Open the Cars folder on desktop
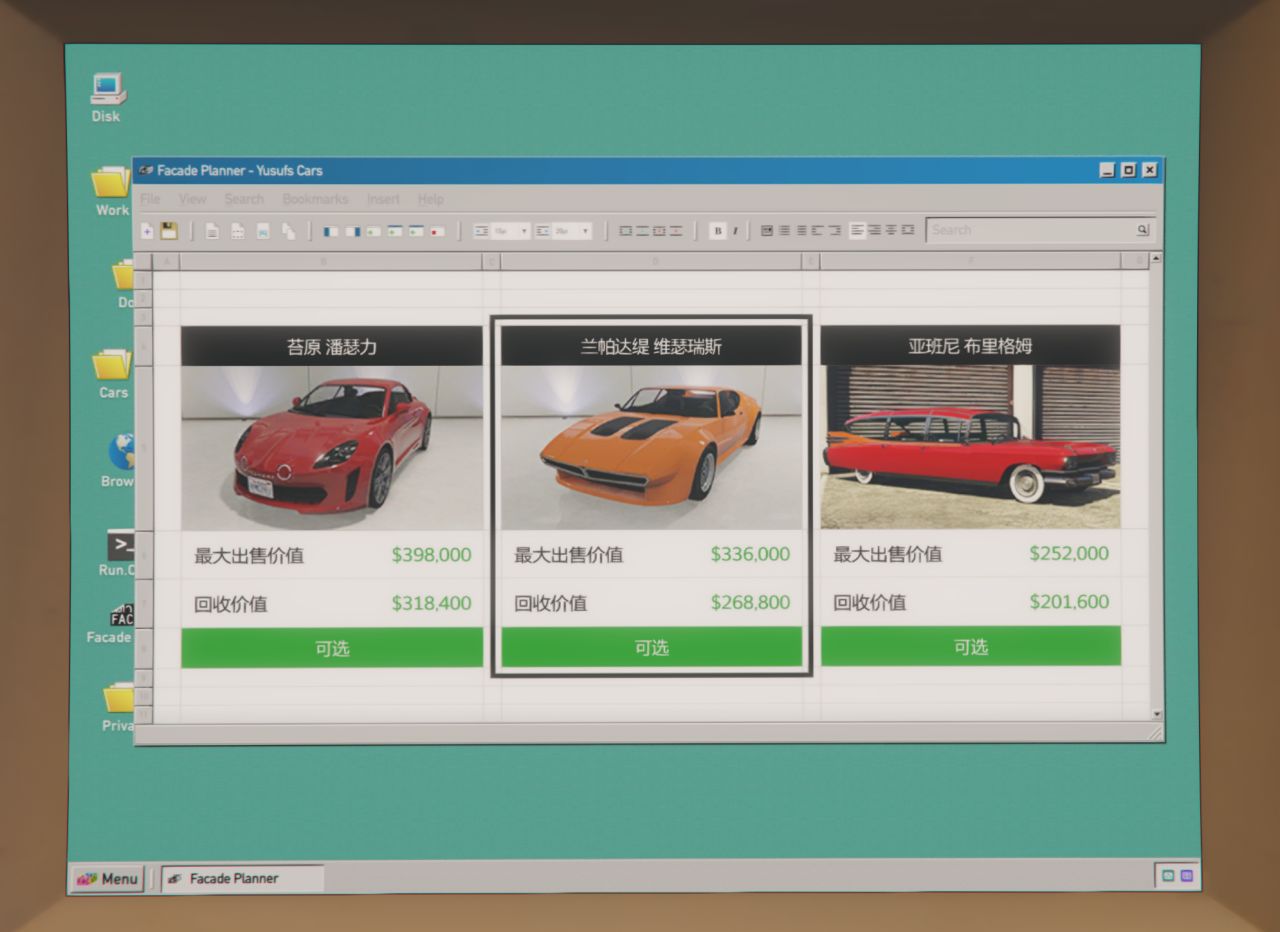The height and width of the screenshot is (932, 1280). (x=112, y=374)
